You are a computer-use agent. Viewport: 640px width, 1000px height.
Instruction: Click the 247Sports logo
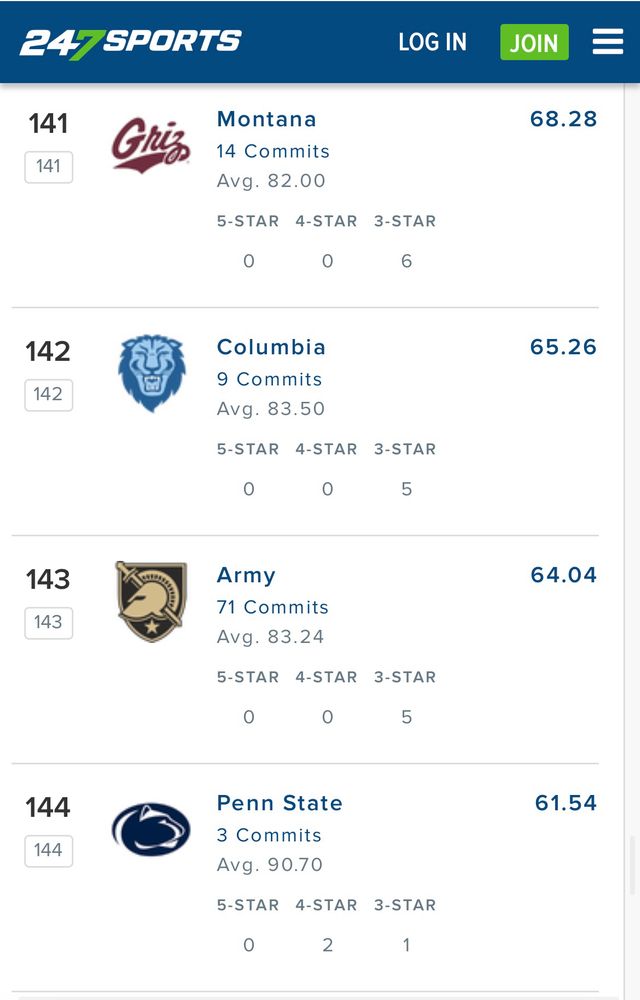pos(131,42)
